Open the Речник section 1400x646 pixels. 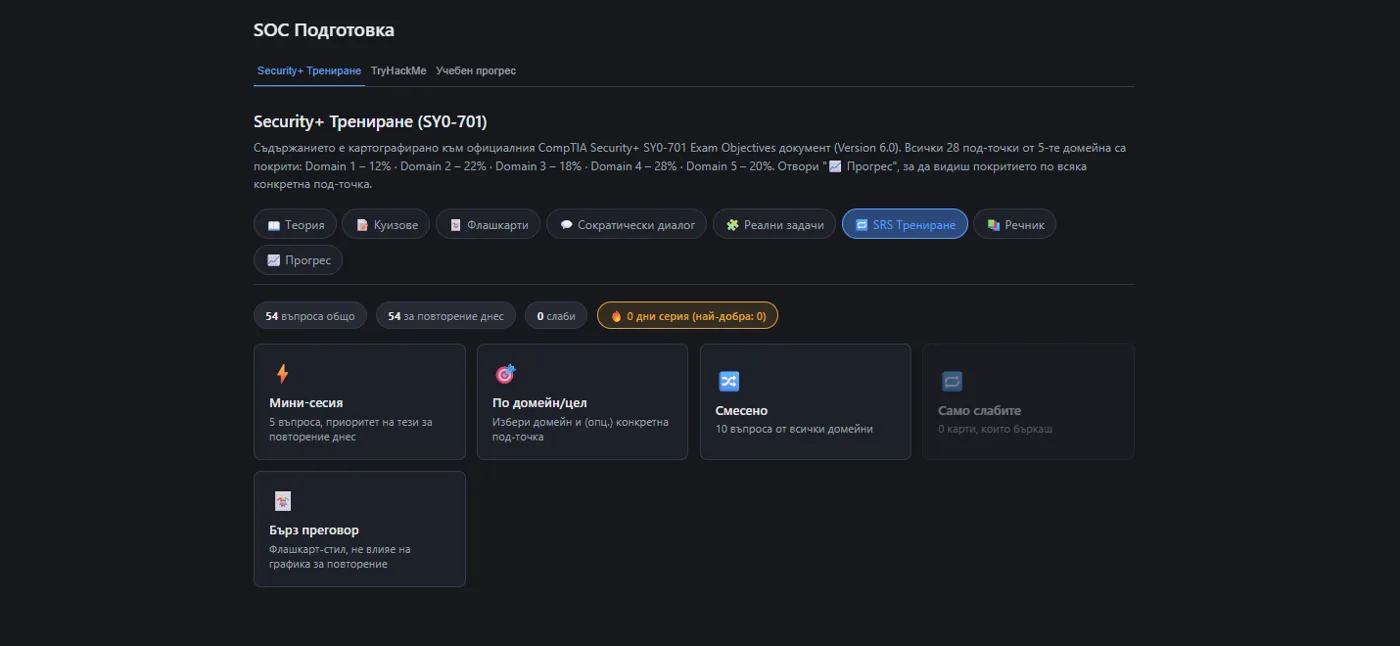click(1014, 225)
